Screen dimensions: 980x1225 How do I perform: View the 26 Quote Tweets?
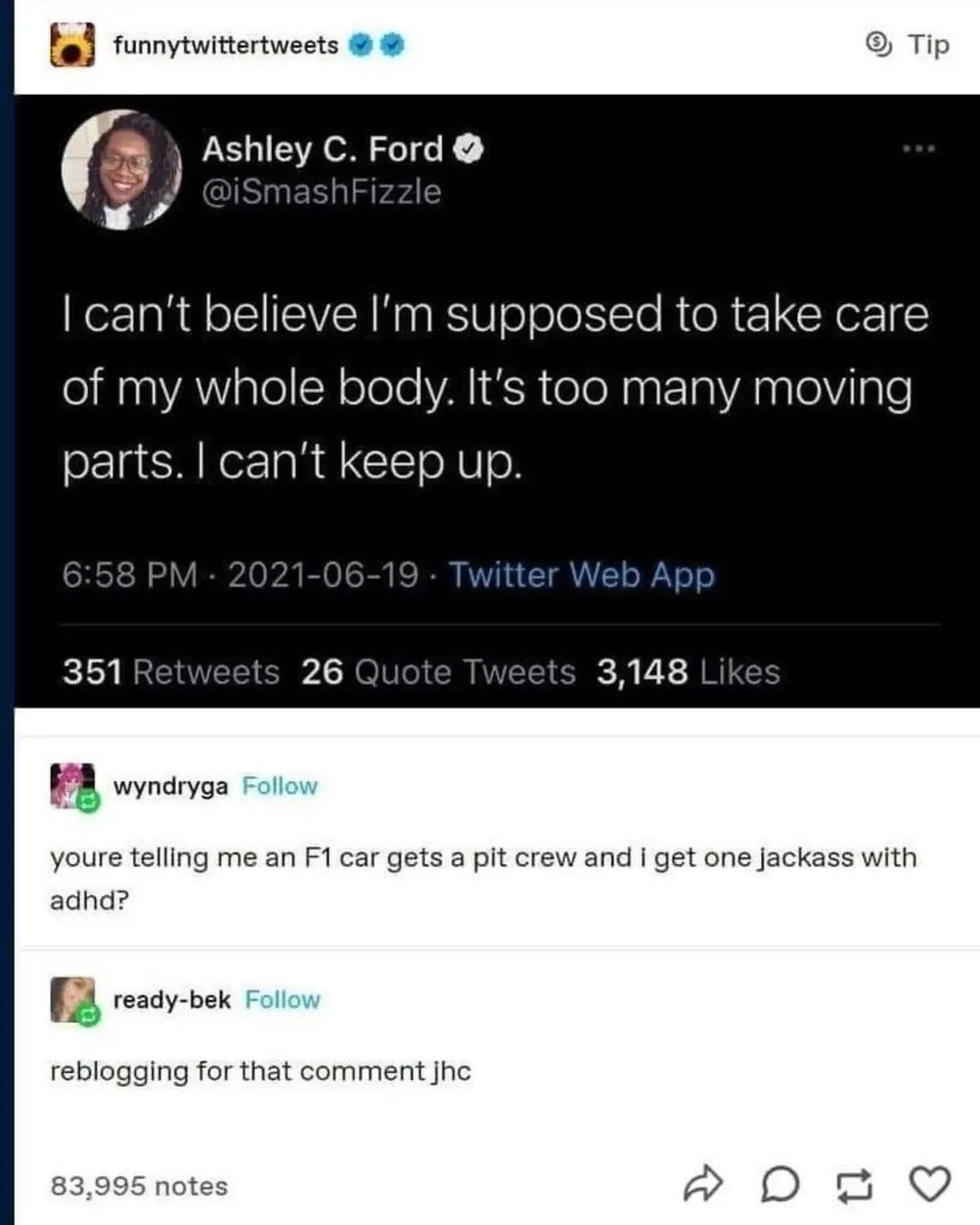[438, 672]
